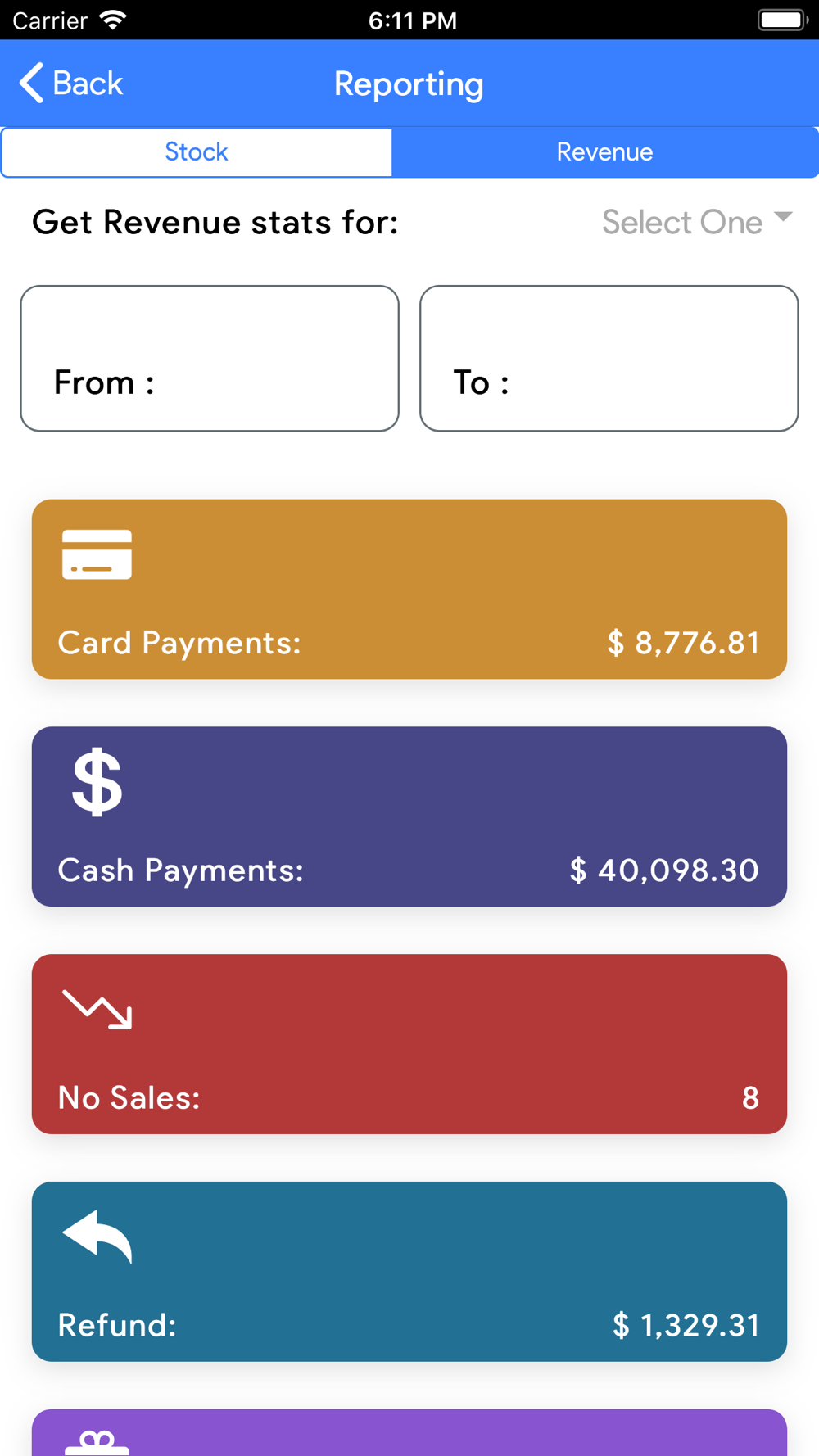Tap the credit card icon
This screenshot has height=1456, width=819.
[97, 554]
